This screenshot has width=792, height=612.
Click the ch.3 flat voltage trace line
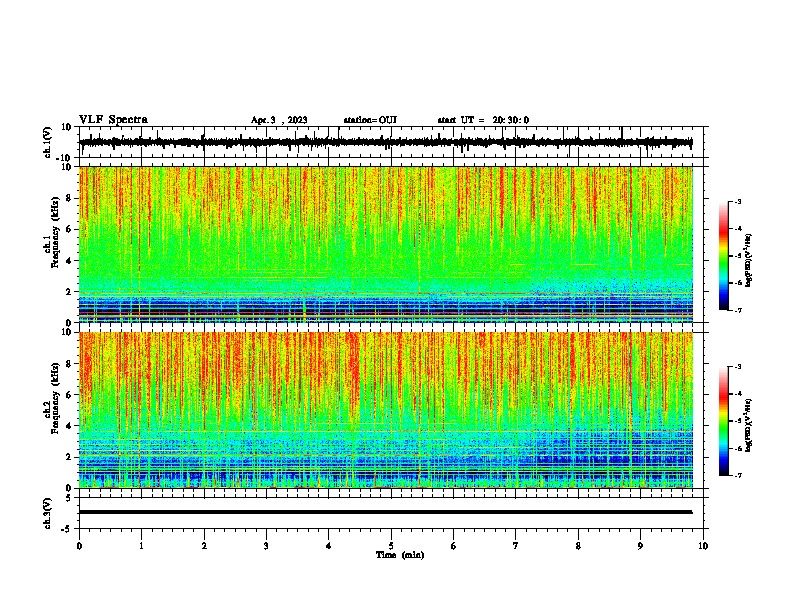pos(385,512)
